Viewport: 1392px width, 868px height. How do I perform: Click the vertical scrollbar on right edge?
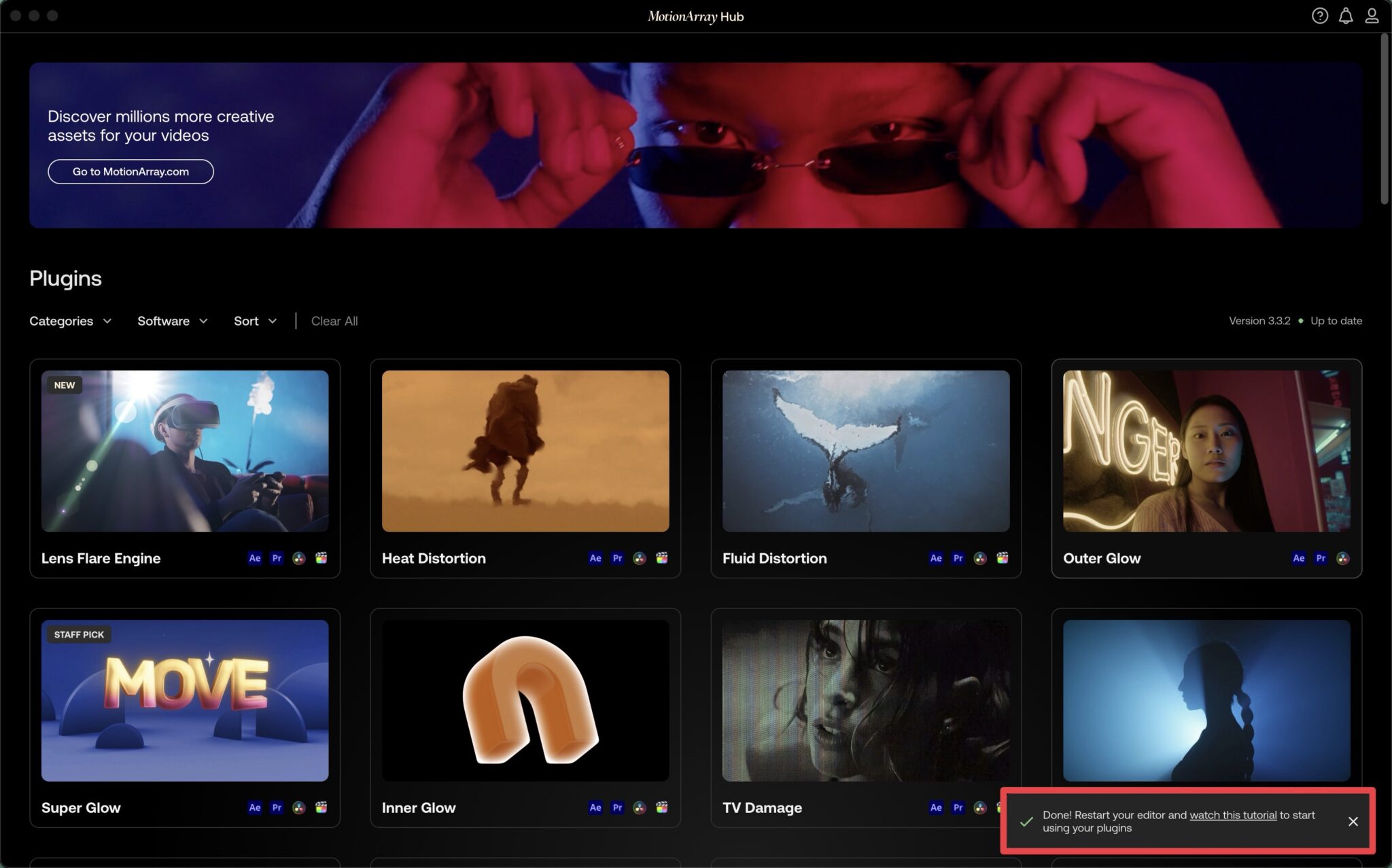pos(1384,119)
